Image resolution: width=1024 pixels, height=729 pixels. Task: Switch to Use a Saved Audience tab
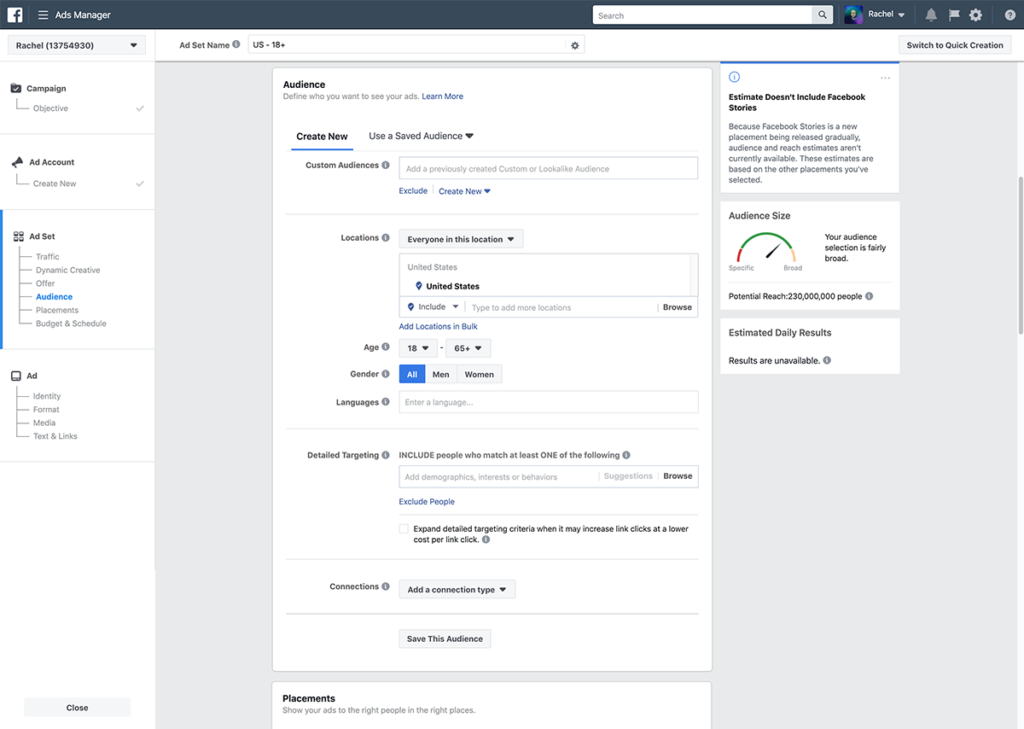click(x=420, y=136)
